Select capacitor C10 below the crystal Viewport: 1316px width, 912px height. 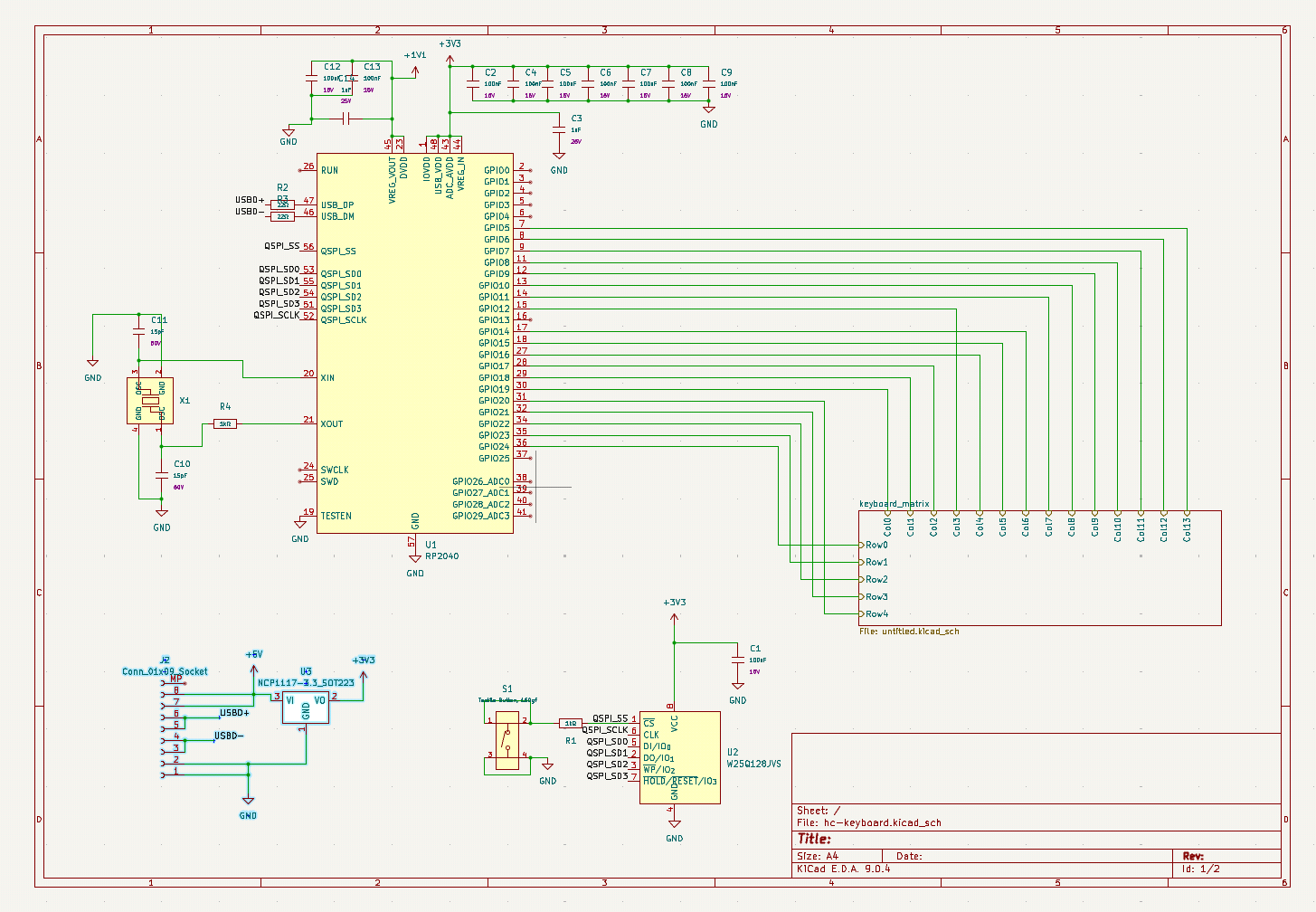162,475
